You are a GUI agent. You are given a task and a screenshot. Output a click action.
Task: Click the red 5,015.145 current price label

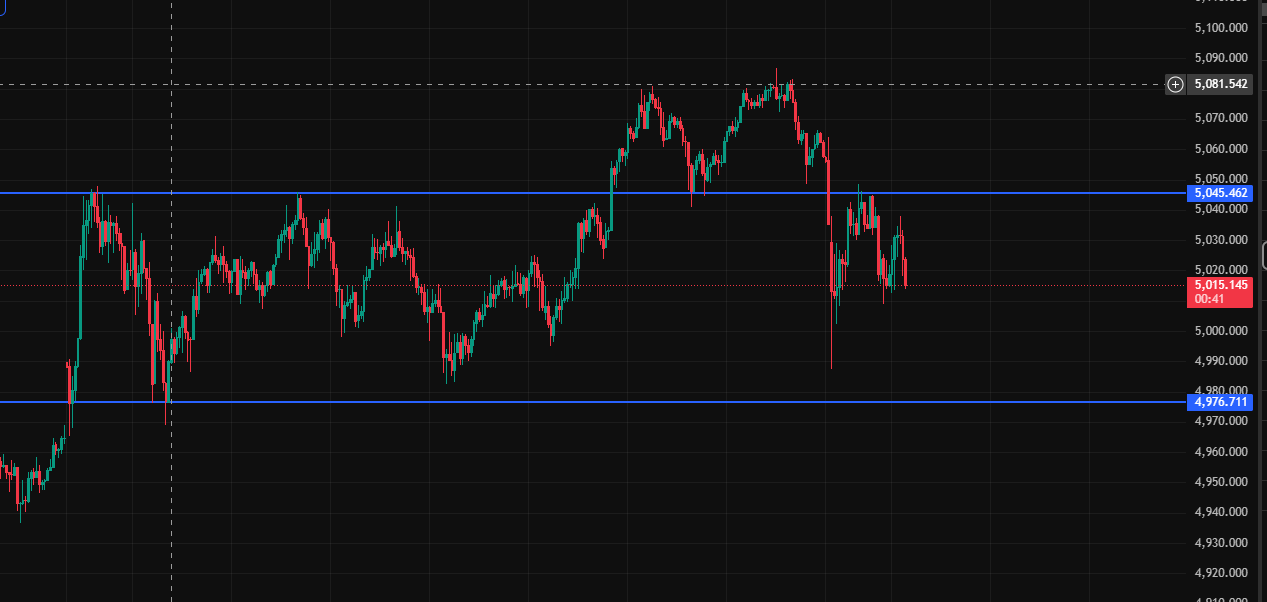click(1220, 285)
